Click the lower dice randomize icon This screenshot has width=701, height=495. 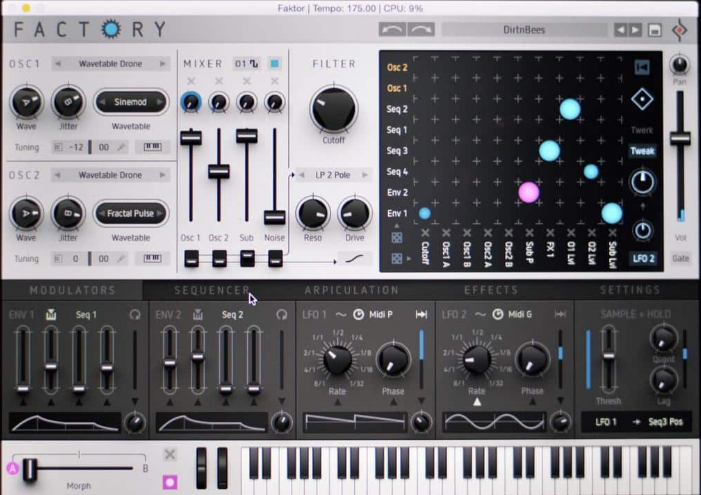coord(397,258)
